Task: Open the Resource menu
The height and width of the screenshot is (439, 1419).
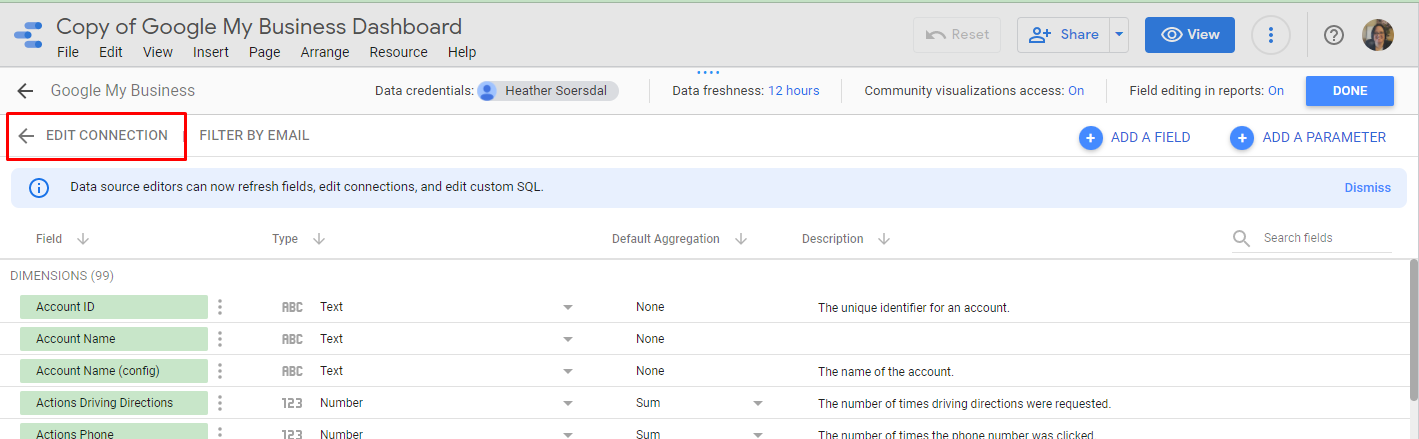Action: [x=398, y=52]
